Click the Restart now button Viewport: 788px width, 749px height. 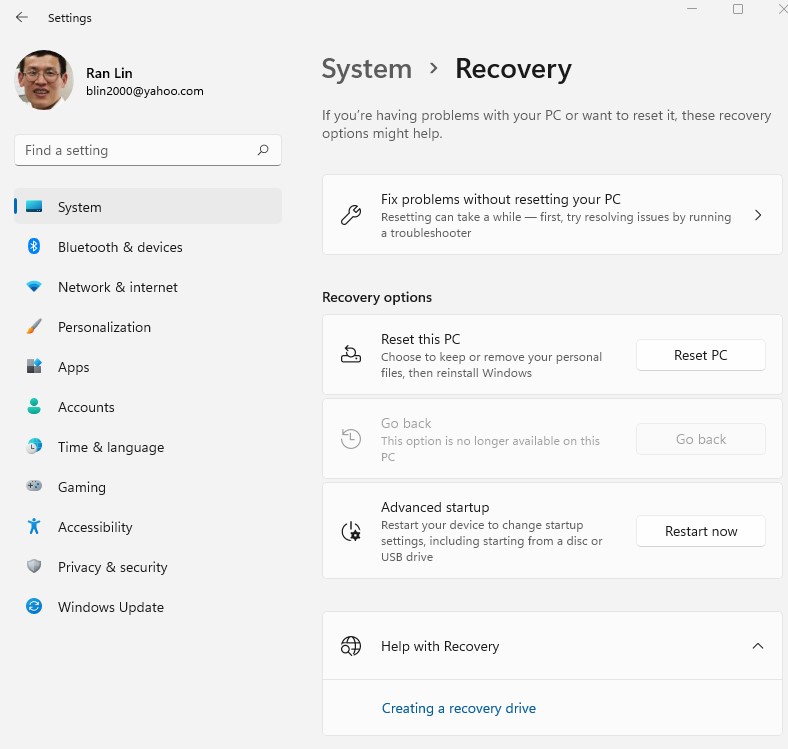point(701,531)
